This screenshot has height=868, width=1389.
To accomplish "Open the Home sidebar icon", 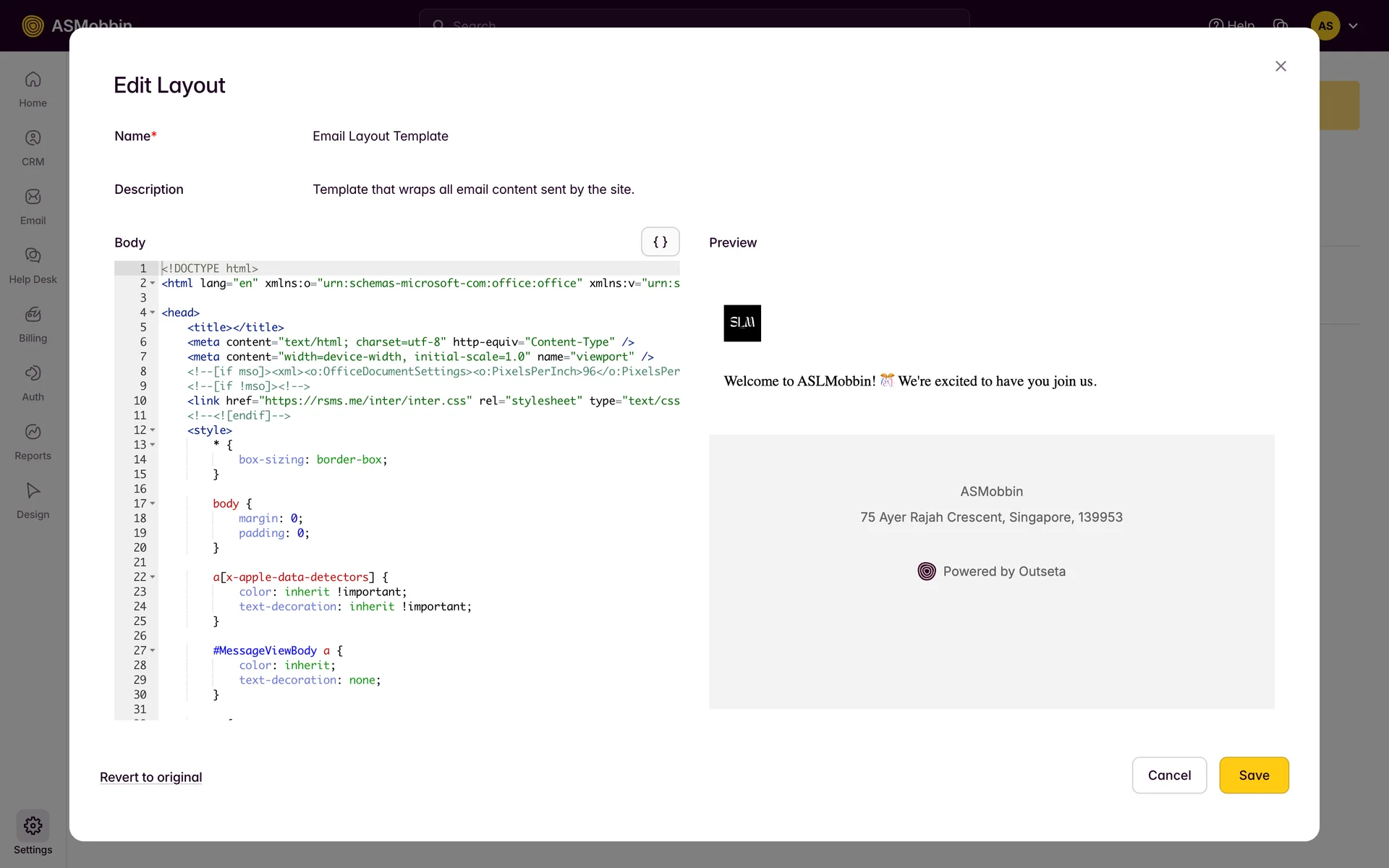I will click(x=33, y=80).
